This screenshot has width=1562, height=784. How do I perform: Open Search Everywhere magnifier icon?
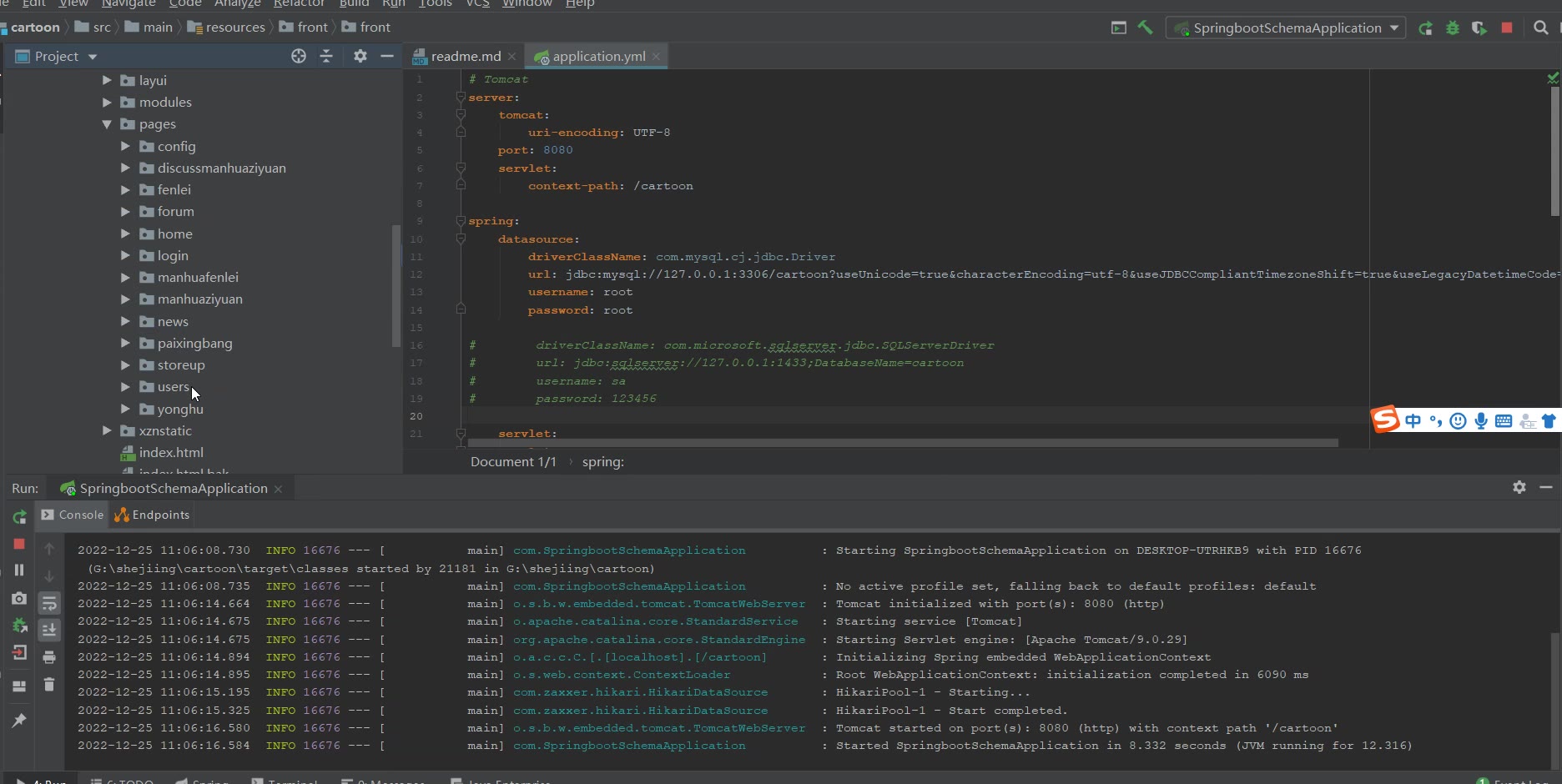(1541, 28)
